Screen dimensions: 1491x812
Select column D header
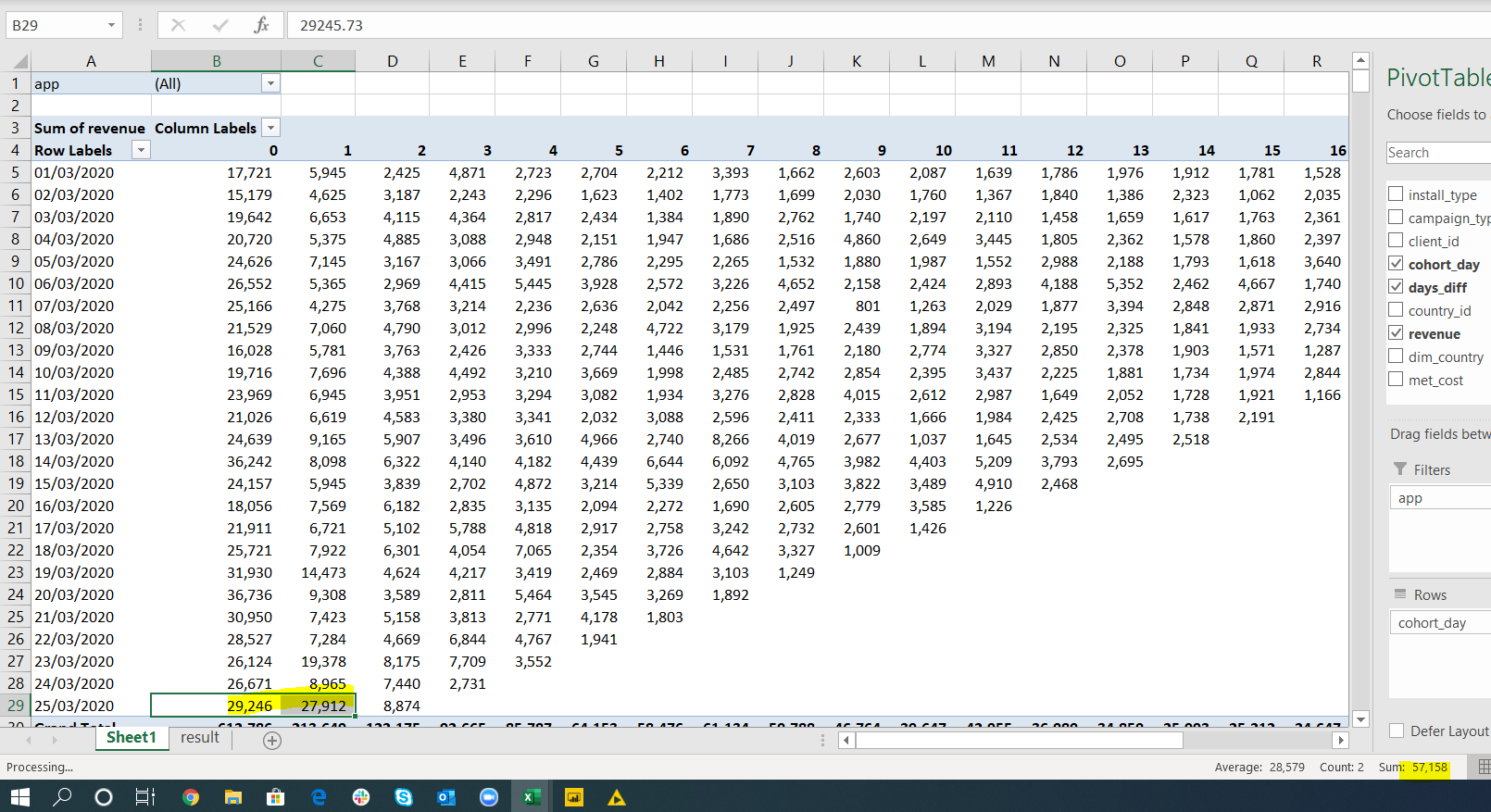click(393, 61)
